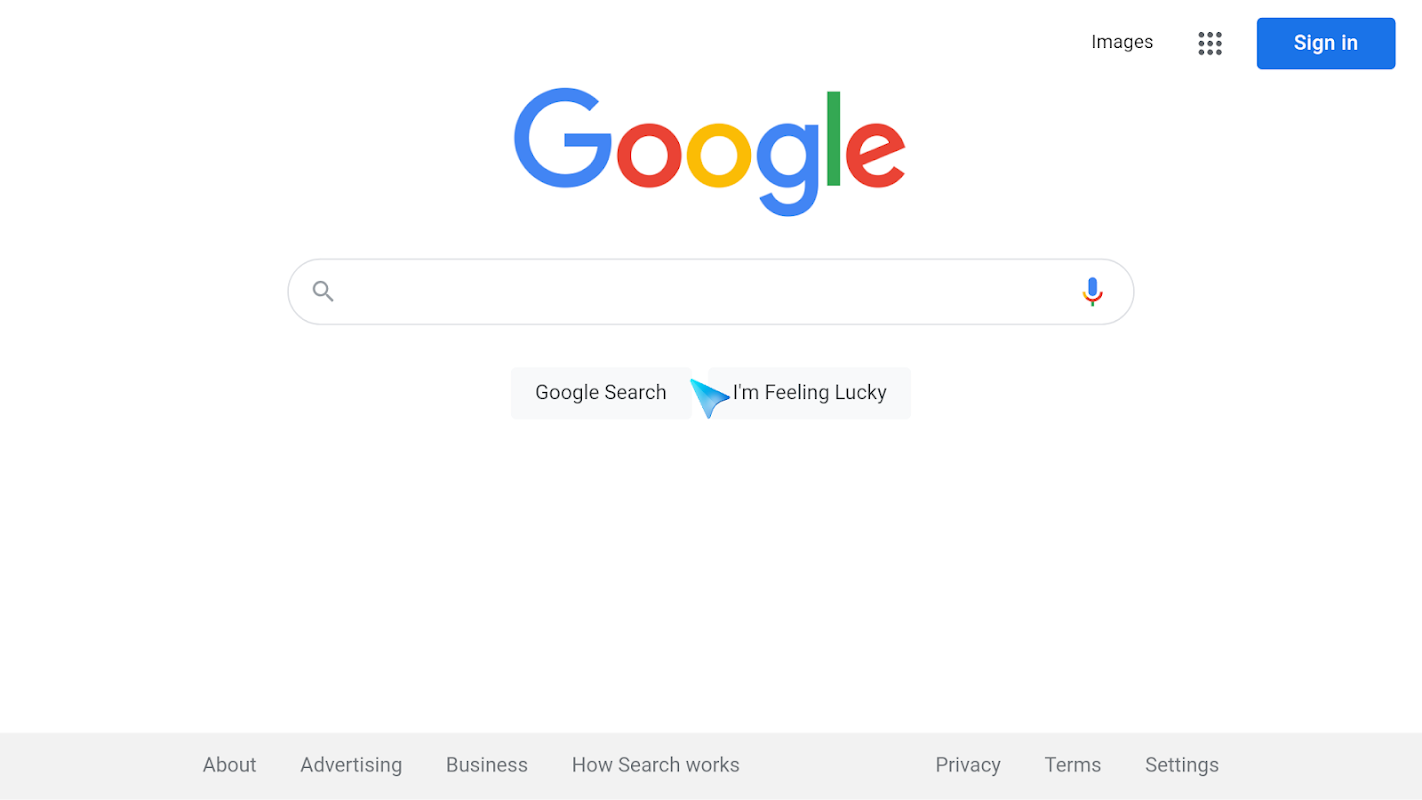This screenshot has width=1422, height=800.
Task: Go to the Advertising footer link
Action: click(351, 765)
